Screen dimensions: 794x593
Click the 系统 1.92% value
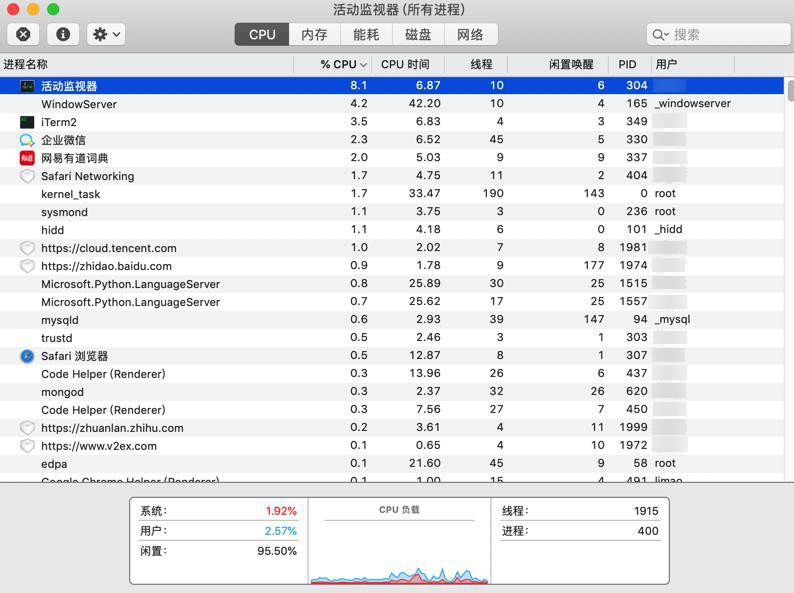[x=281, y=511]
